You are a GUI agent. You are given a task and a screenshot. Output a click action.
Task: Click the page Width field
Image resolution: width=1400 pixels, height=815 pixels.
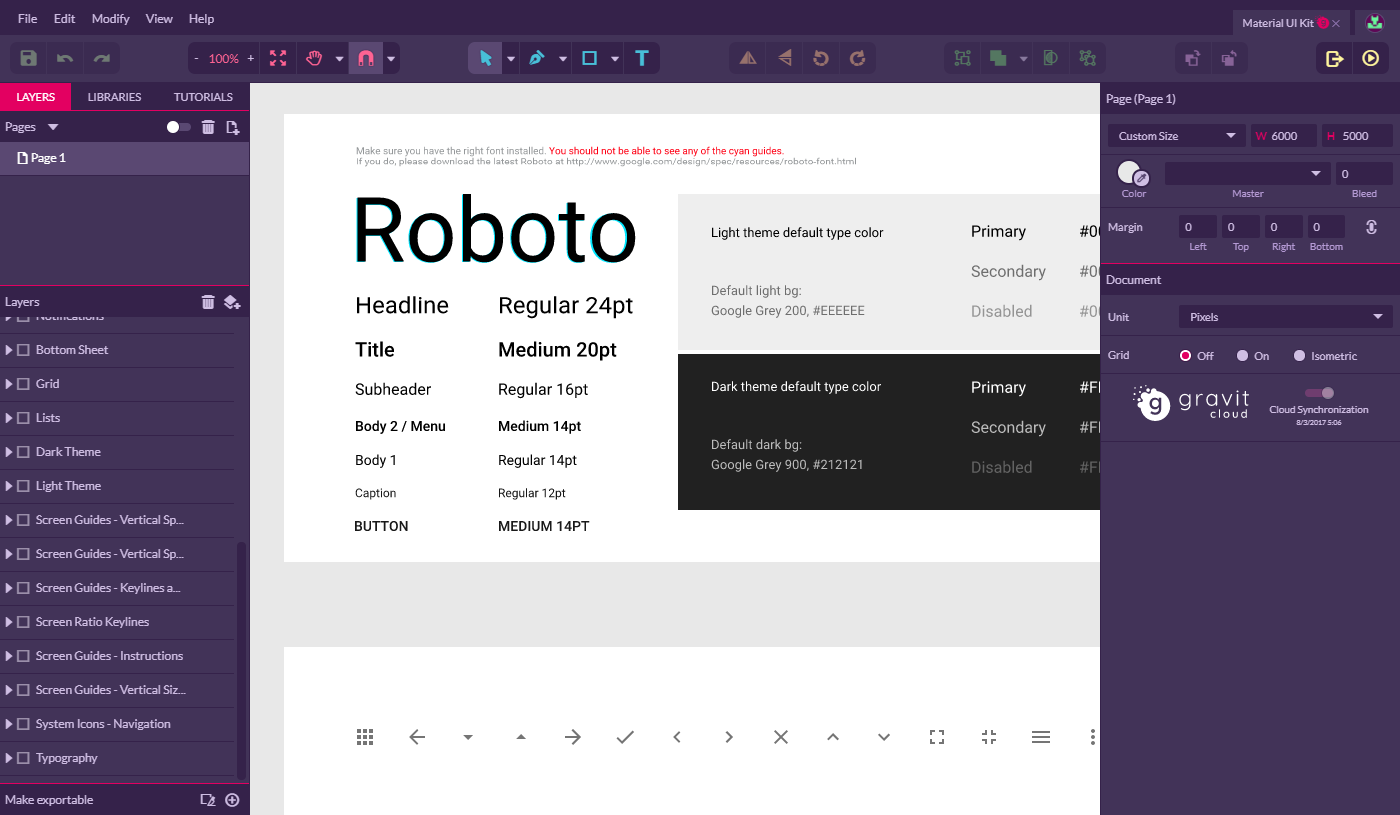(1284, 136)
